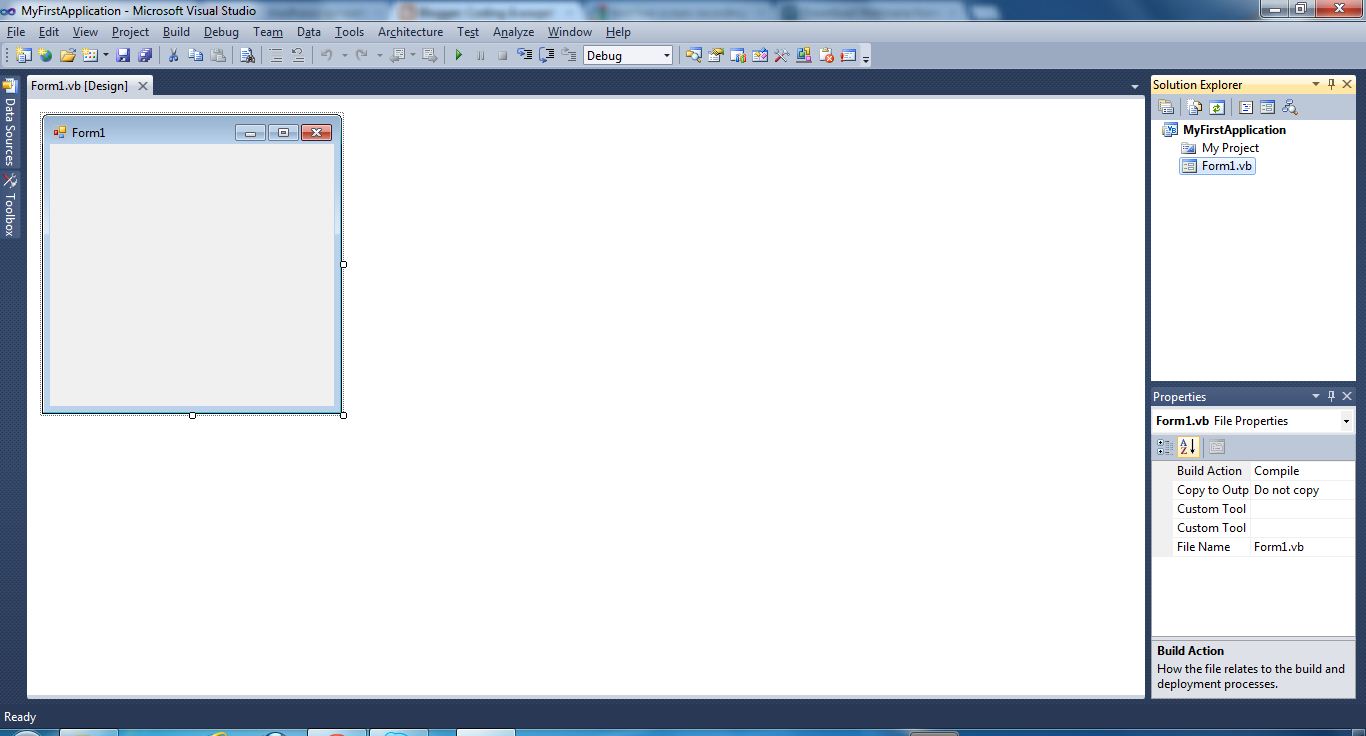Start debugging with the green play button
The width and height of the screenshot is (1366, 736).
pyautogui.click(x=458, y=55)
